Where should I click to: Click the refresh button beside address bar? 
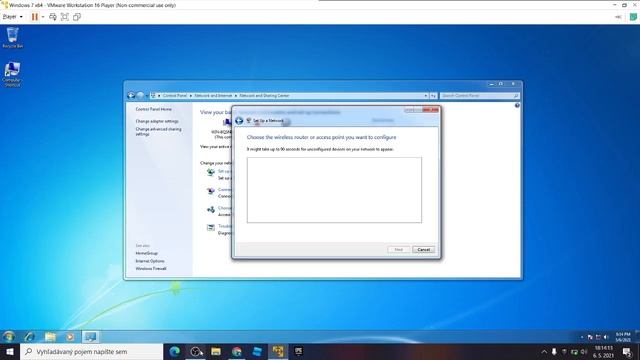[x=433, y=96]
